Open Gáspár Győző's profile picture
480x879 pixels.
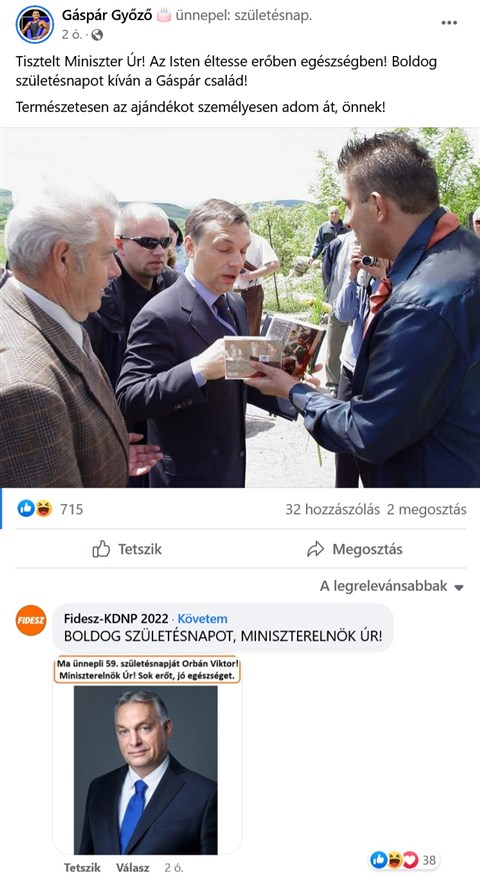point(35,25)
